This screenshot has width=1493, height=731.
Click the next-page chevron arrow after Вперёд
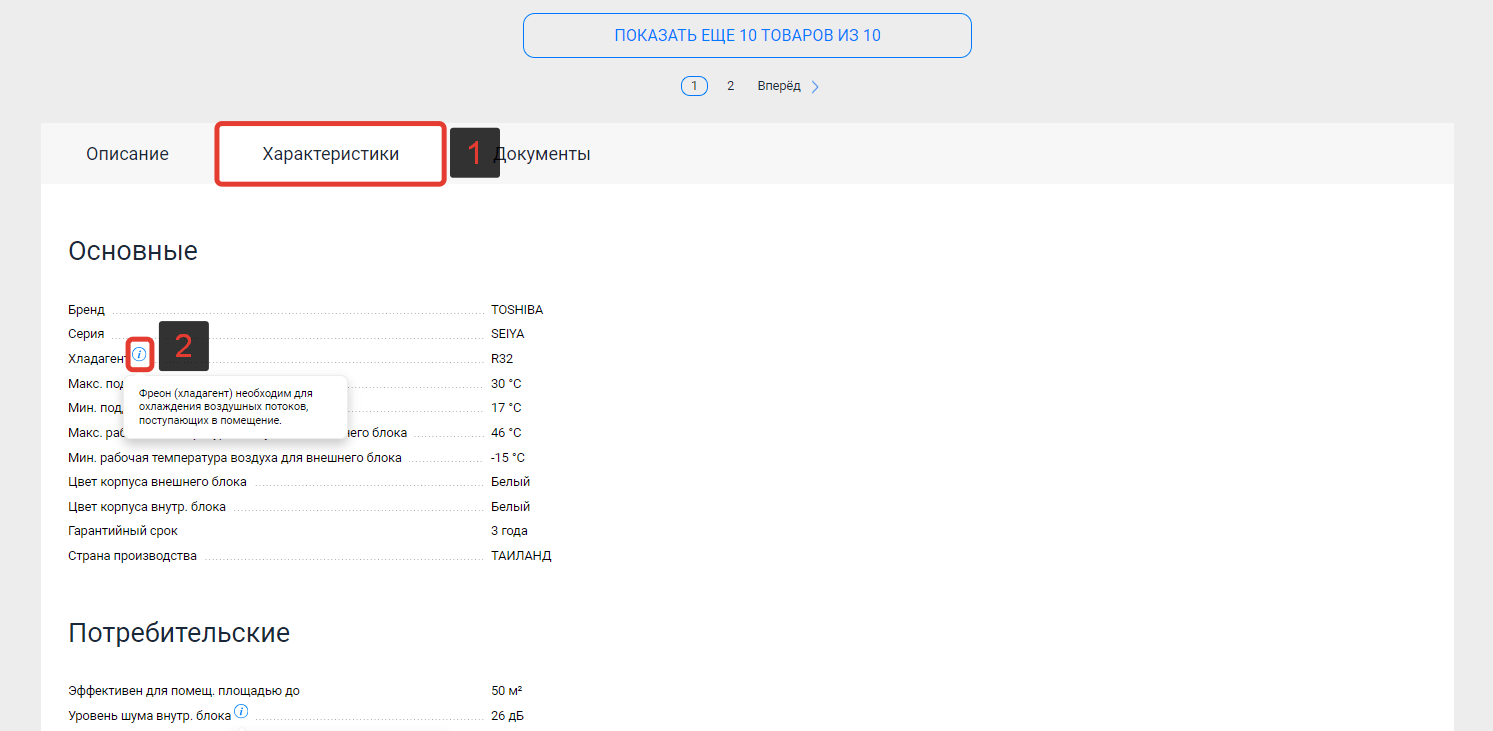815,87
